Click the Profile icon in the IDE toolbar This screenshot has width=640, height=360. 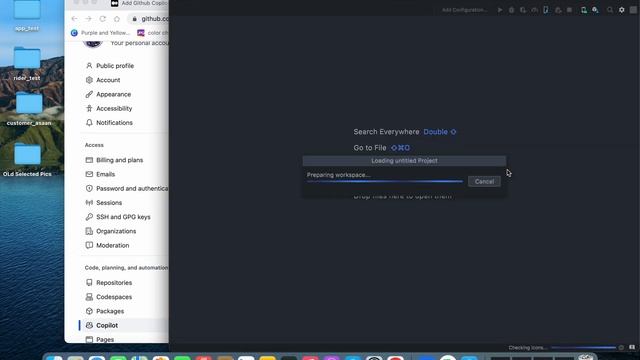534,10
